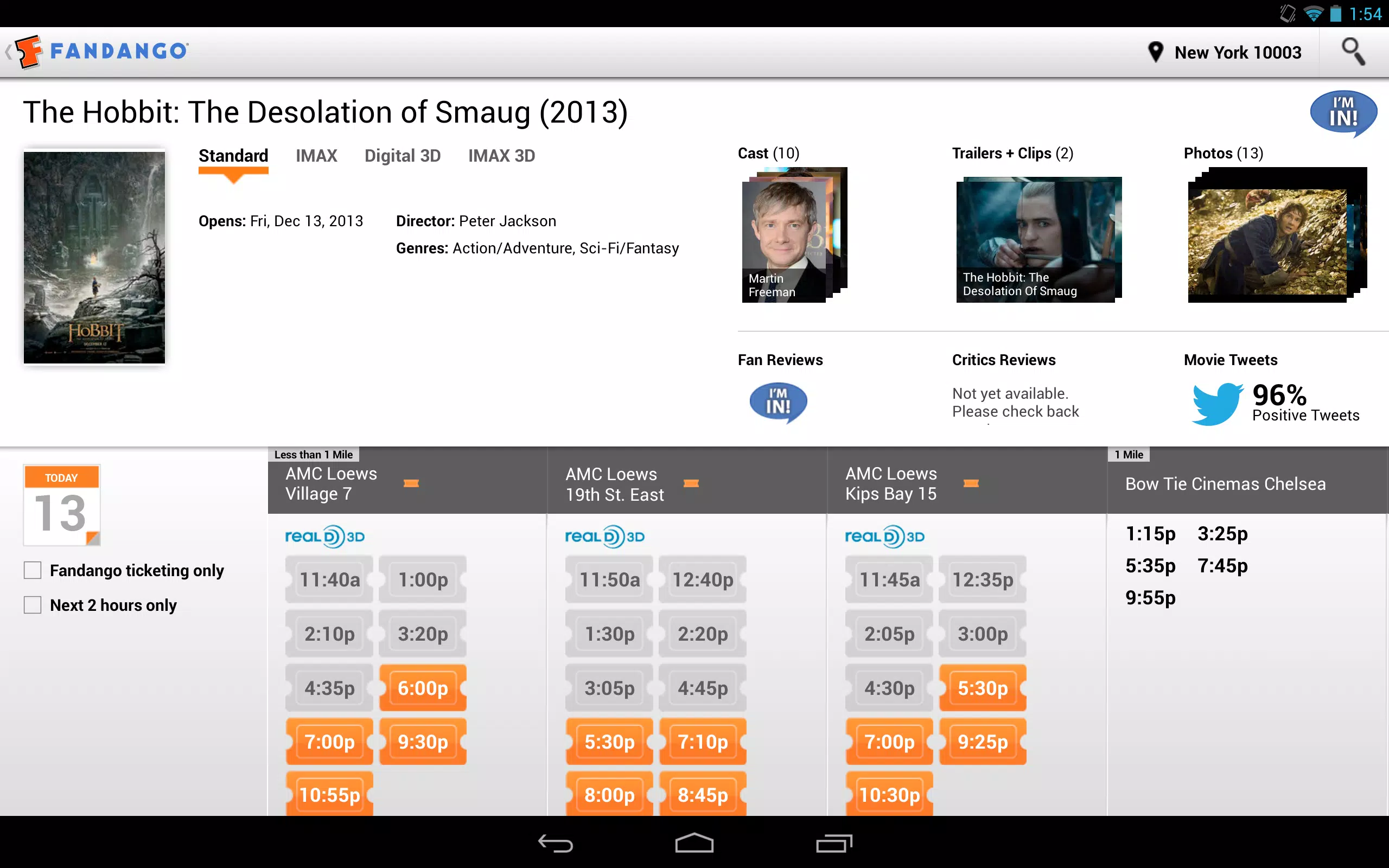Open the Hobbit movie poster

tap(94, 257)
